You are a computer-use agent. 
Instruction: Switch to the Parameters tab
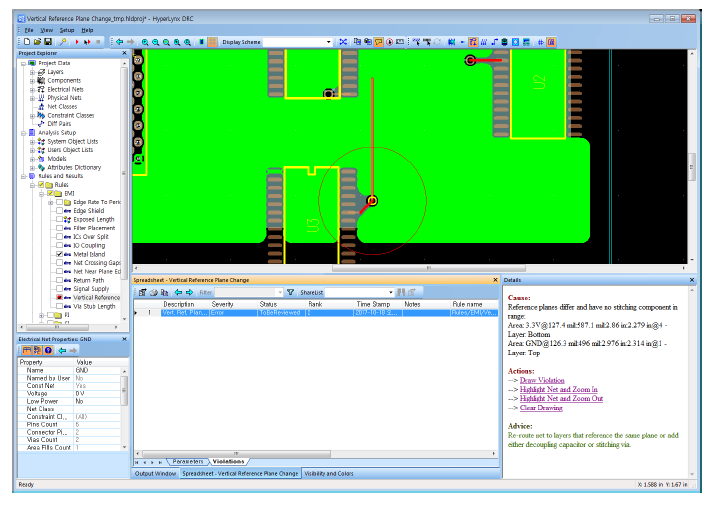pyautogui.click(x=187, y=461)
